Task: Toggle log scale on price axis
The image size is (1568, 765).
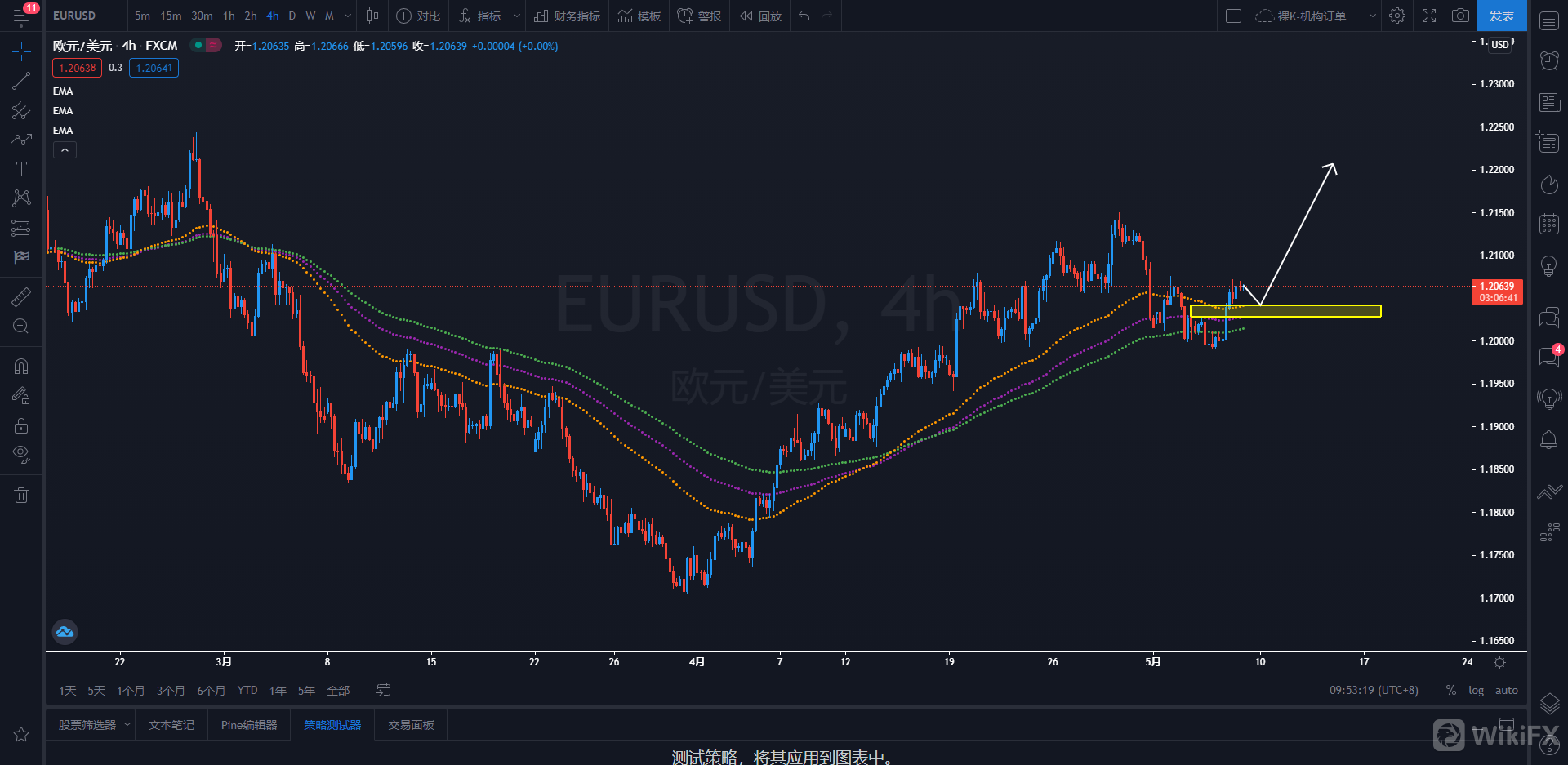Action: click(x=1476, y=690)
